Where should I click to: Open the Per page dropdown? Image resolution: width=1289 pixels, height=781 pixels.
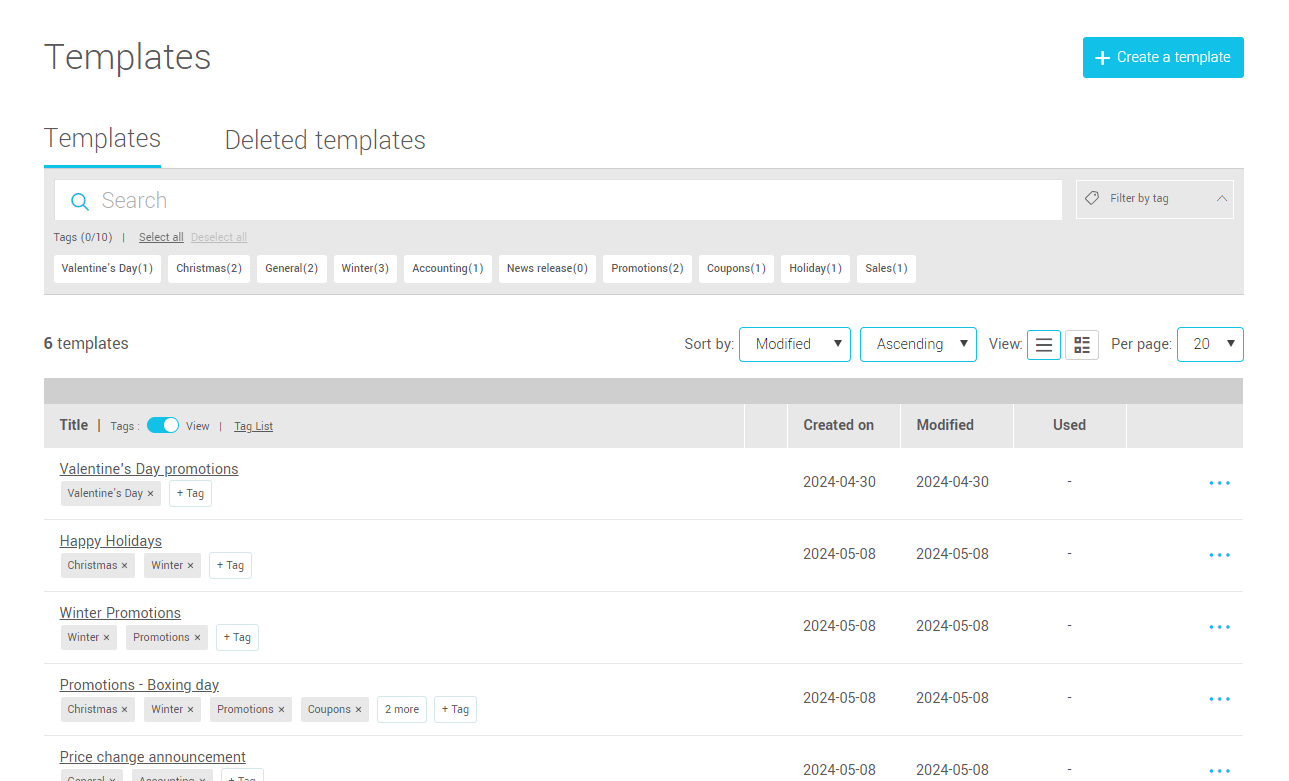coord(1209,344)
